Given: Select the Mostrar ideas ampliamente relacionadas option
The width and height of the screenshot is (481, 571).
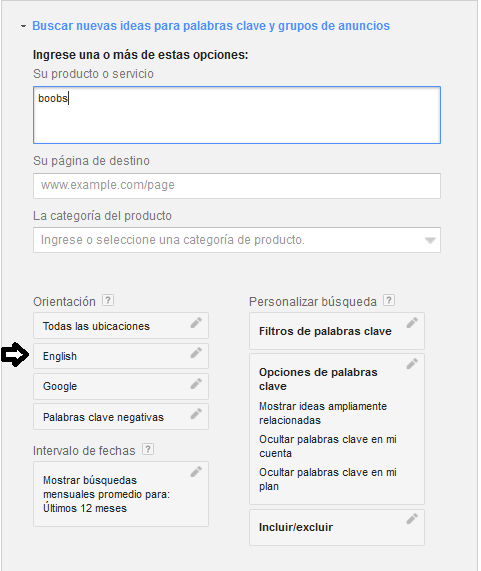Looking at the screenshot, I should coord(323,413).
